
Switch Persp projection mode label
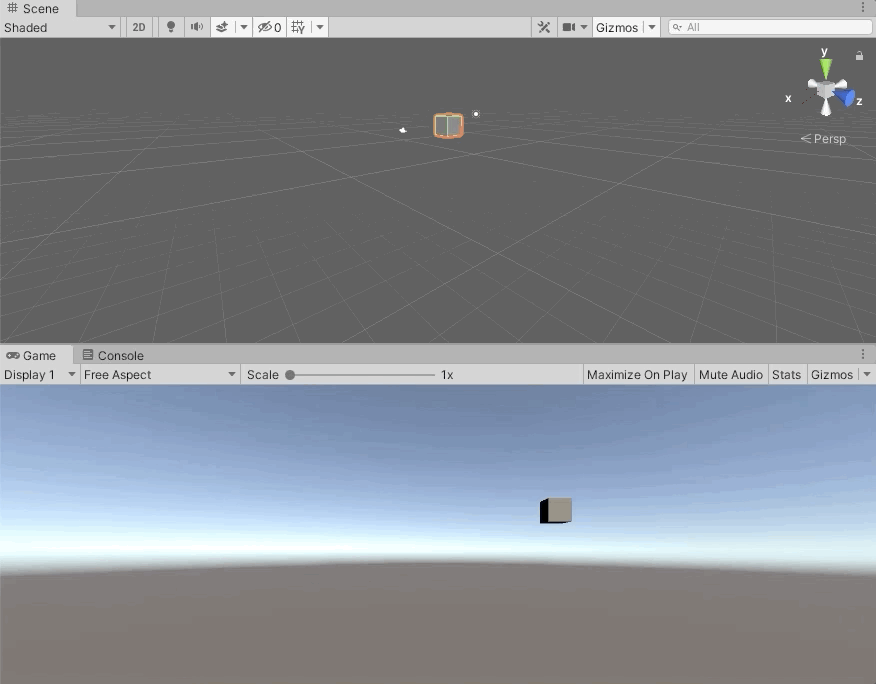click(x=823, y=139)
